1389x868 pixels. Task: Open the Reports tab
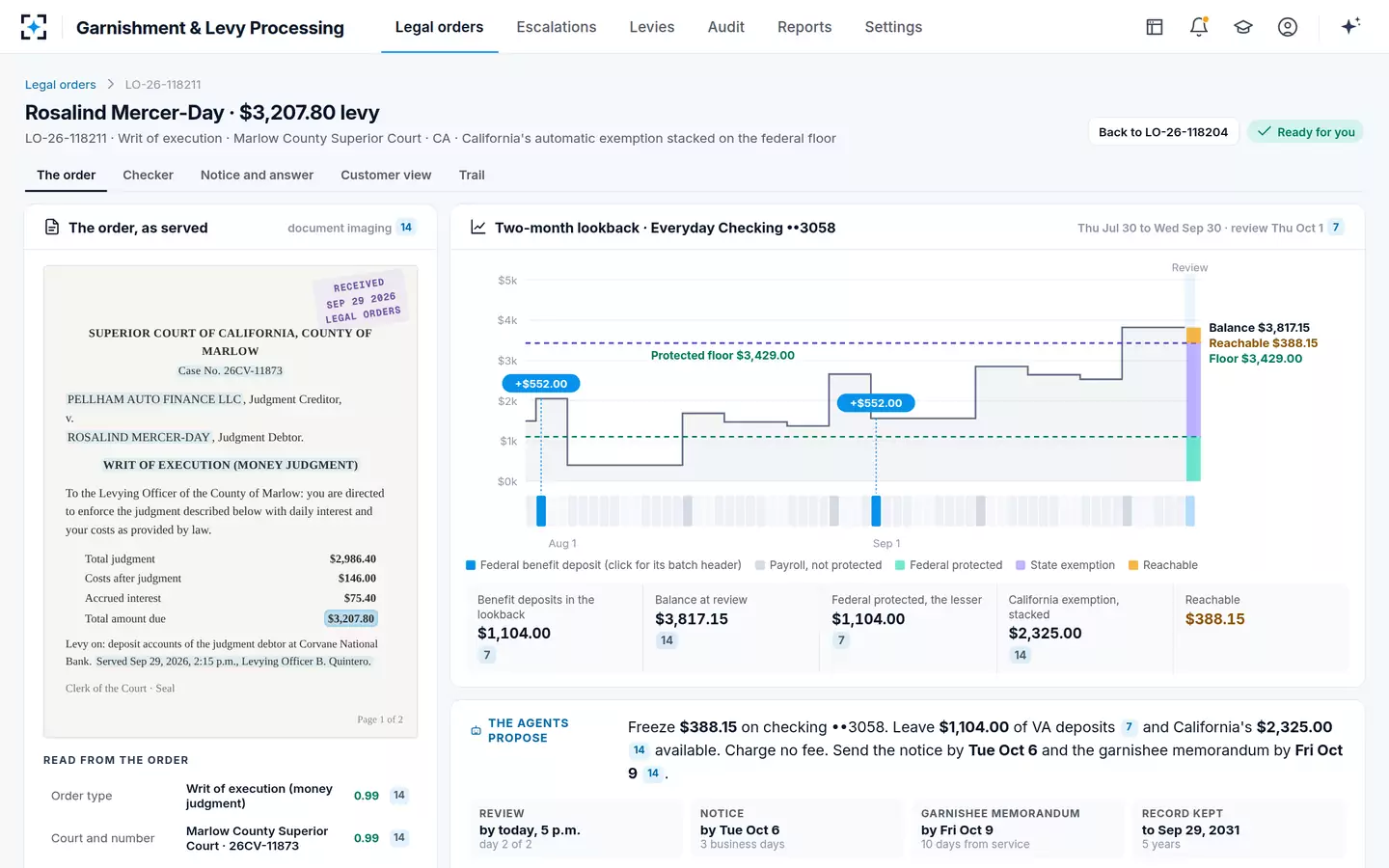click(804, 27)
